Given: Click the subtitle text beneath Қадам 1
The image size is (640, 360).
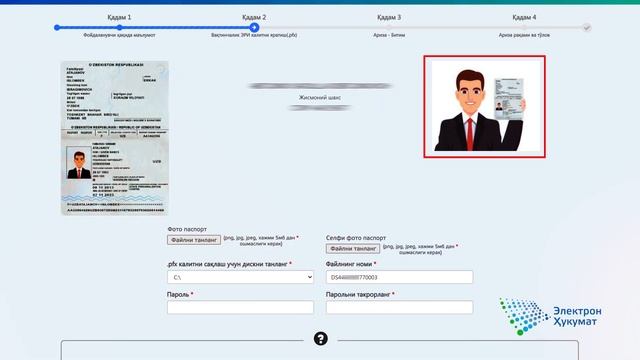Looking at the screenshot, I should tap(119, 35).
